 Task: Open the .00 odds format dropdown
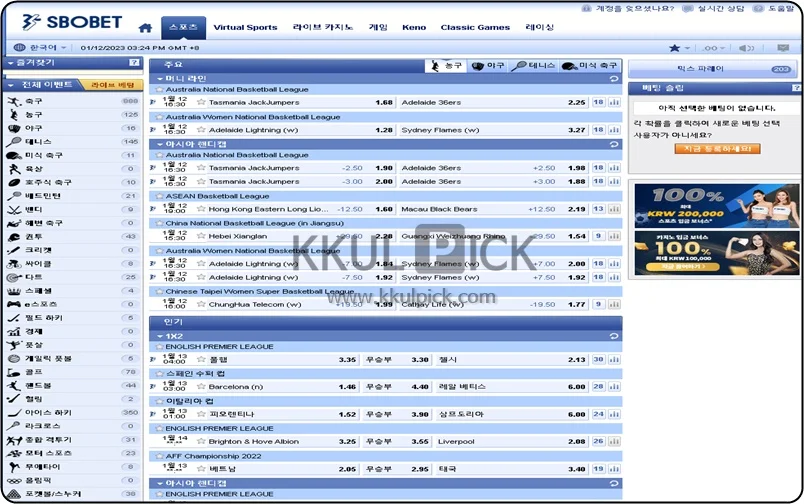coord(713,48)
